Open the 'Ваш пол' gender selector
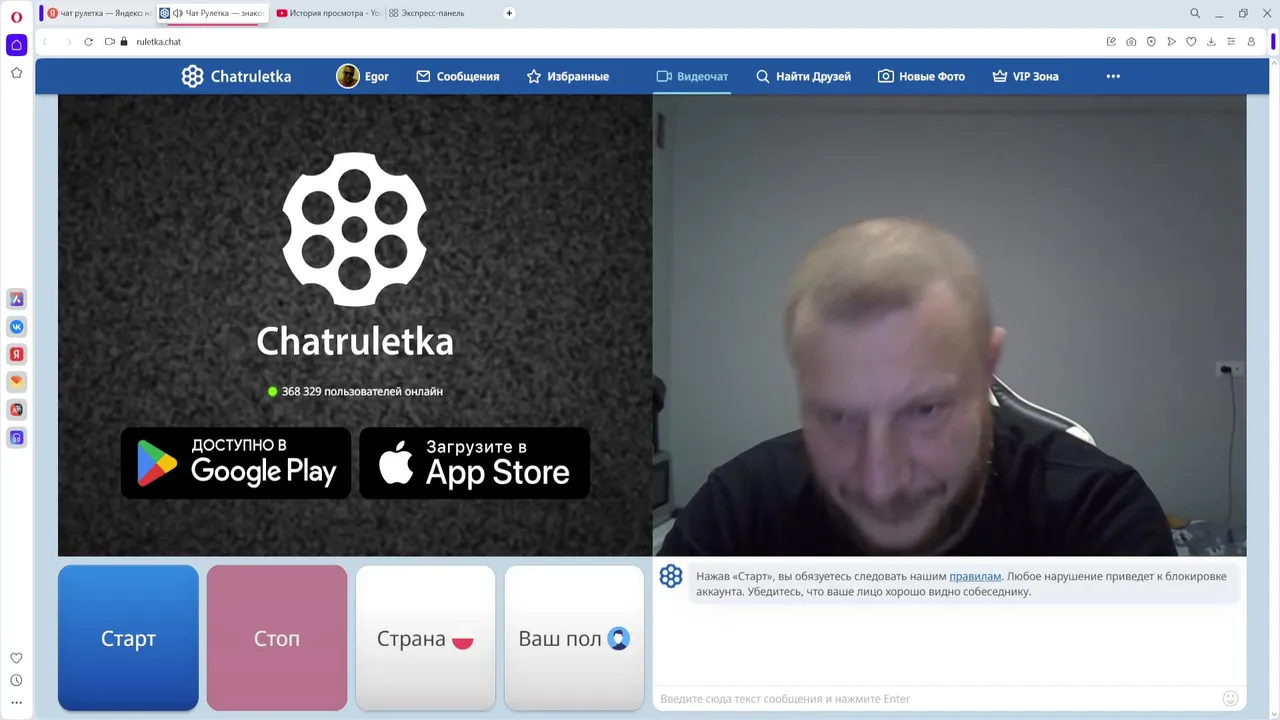This screenshot has width=1280, height=720. point(574,638)
